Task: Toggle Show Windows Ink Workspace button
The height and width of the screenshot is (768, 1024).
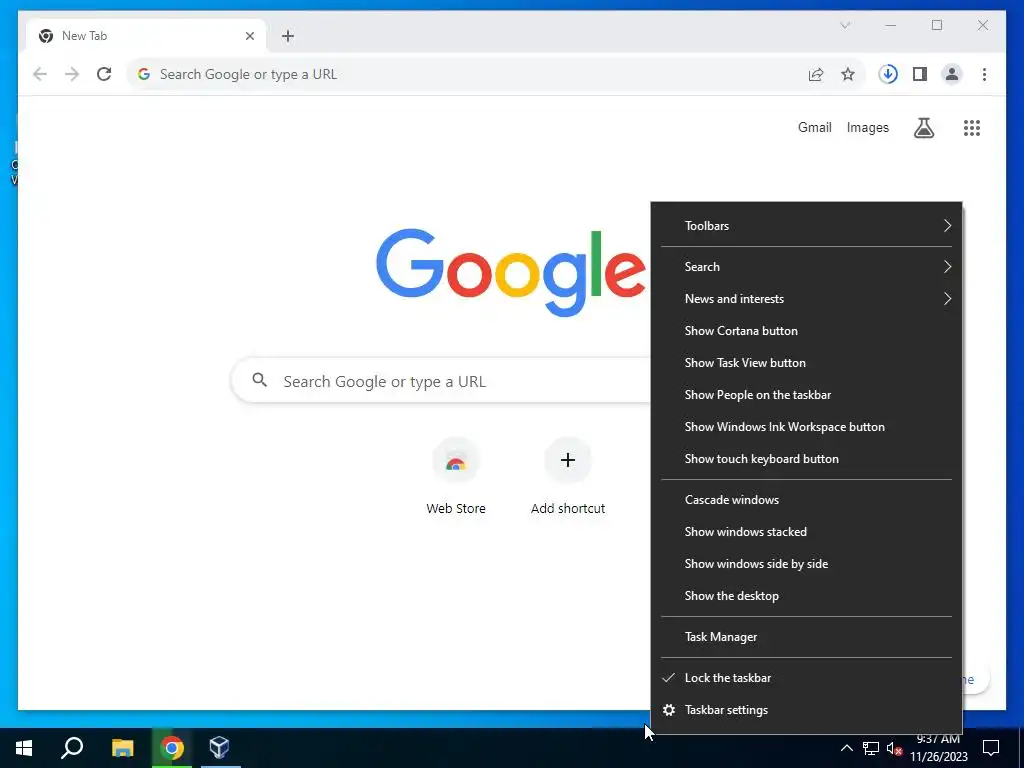Action: [807, 427]
